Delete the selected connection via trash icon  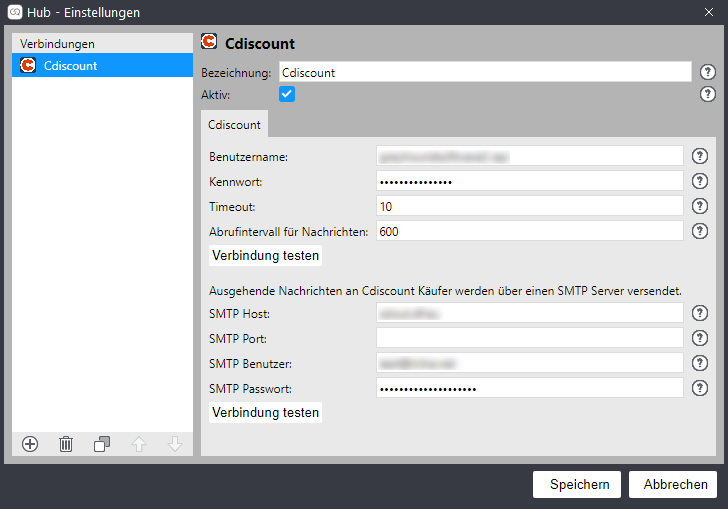click(x=66, y=444)
